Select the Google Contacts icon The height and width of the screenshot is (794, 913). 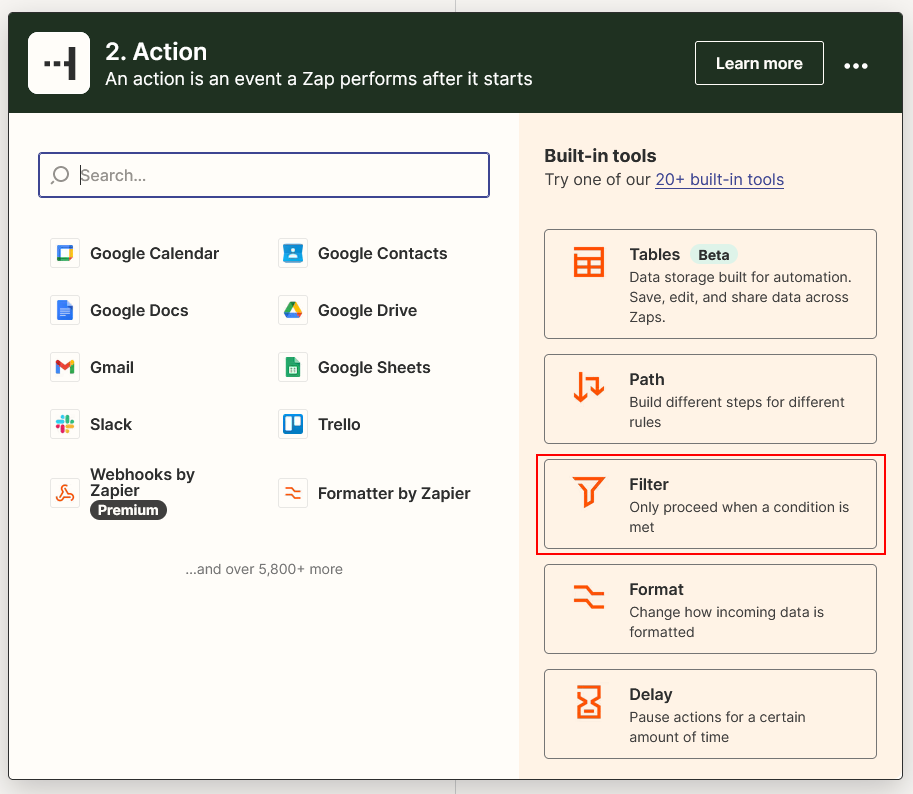(x=293, y=253)
